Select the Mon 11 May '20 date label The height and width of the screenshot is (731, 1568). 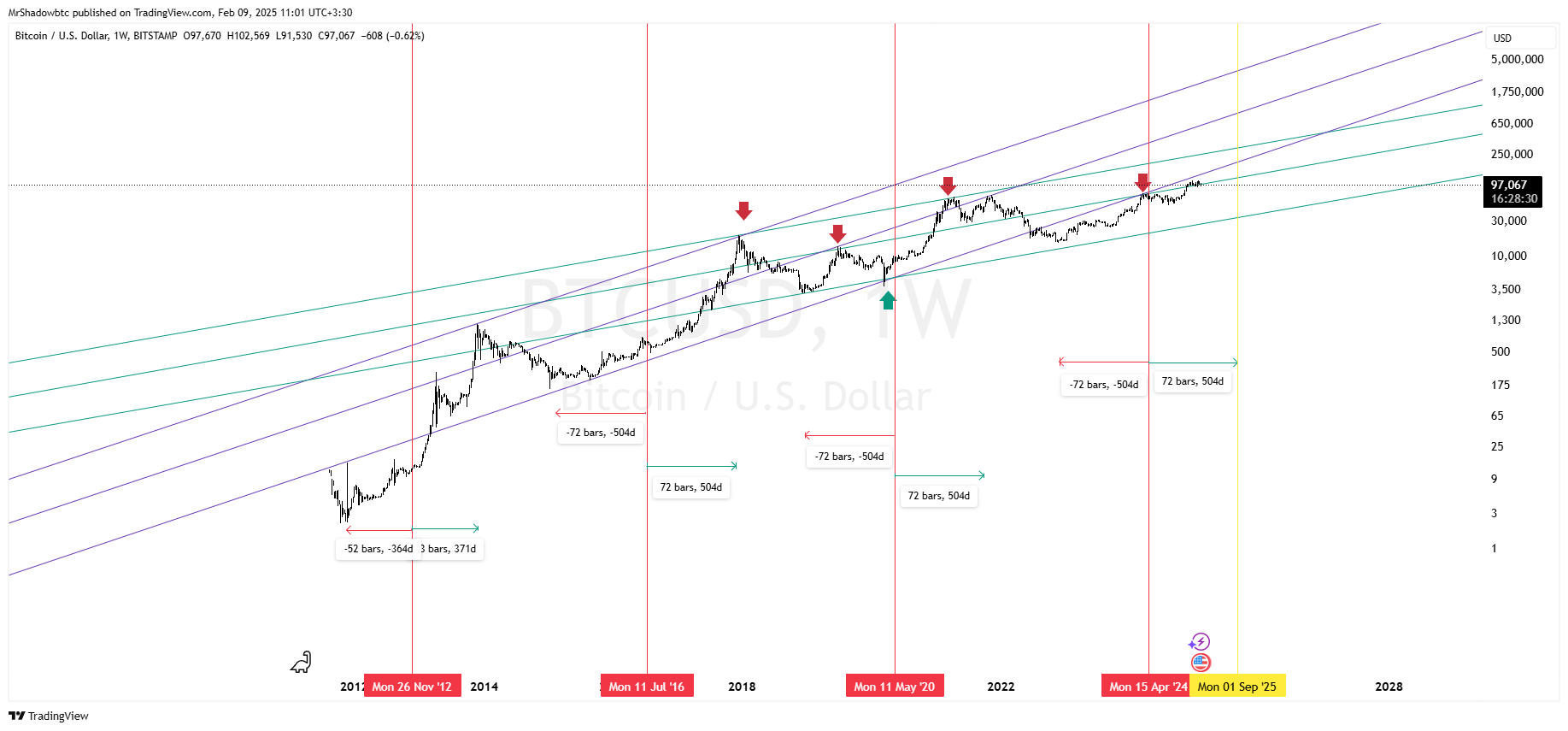click(x=895, y=687)
